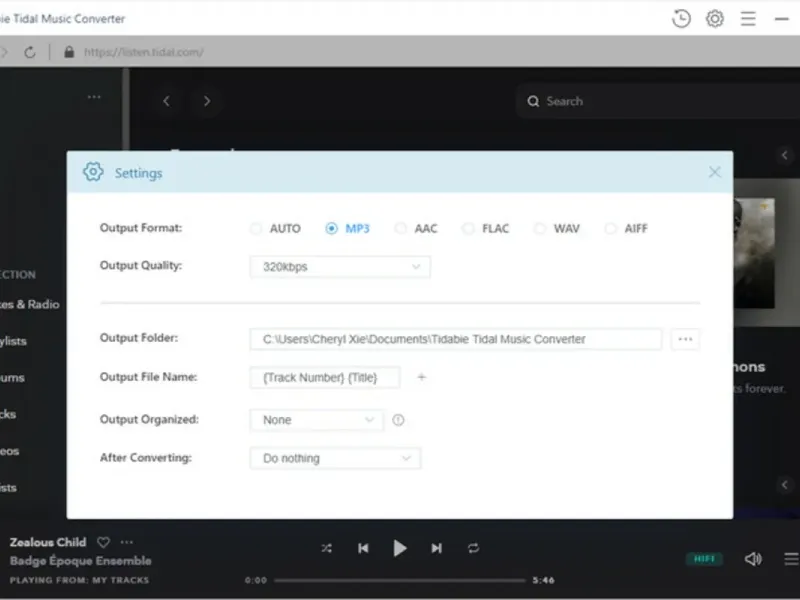Toggle repeat mode
Viewport: 800px width, 600px height.
pos(473,548)
